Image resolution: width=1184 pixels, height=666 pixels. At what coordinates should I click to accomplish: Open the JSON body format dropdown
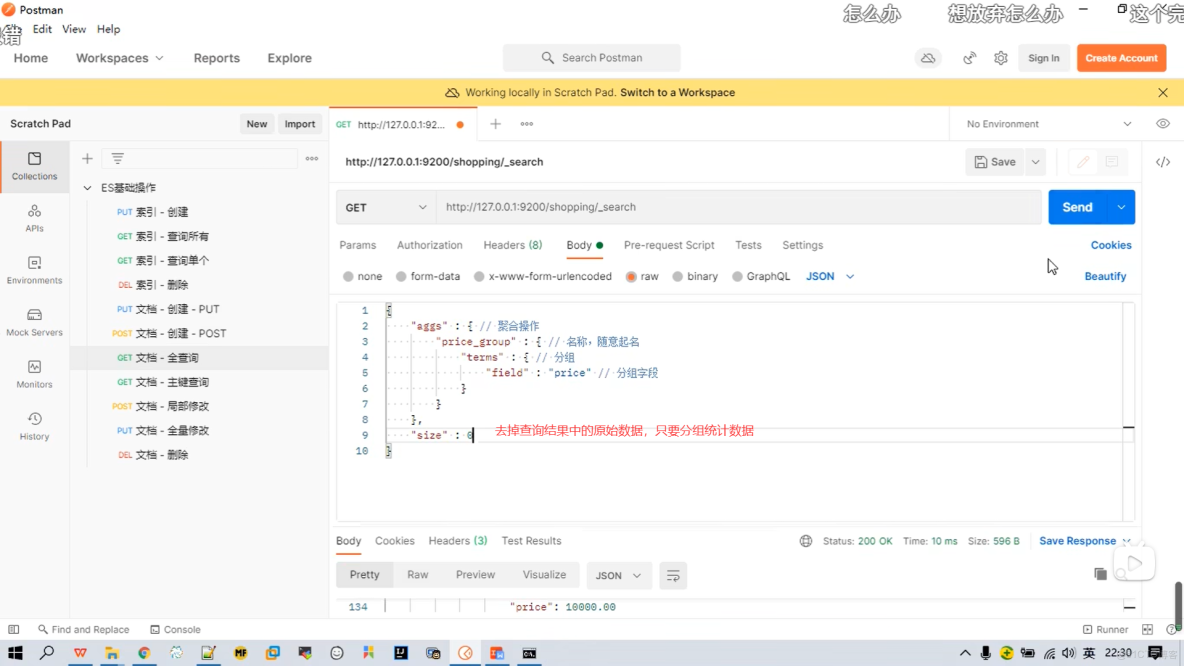click(827, 276)
